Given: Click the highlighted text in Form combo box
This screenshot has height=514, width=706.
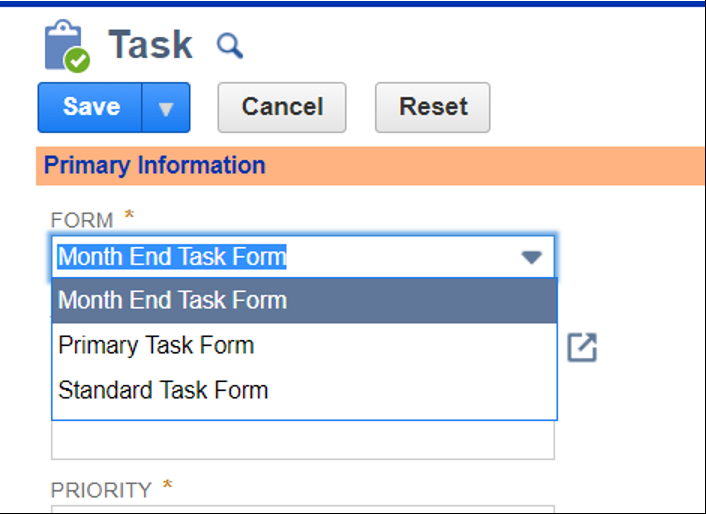Looking at the screenshot, I should coord(172,257).
